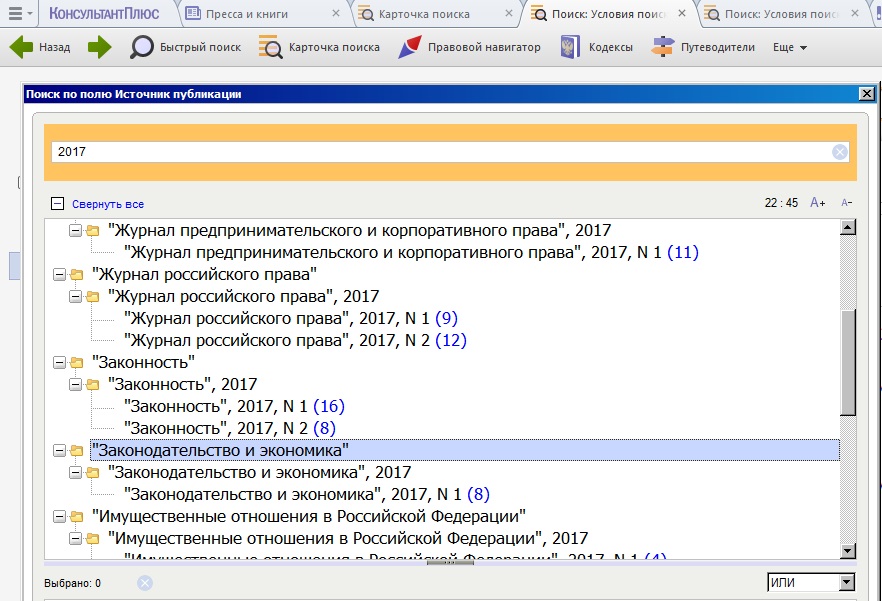Viewport: 882px width, 601px height.
Task: Click the green Back arrow icon
Action: (22, 47)
